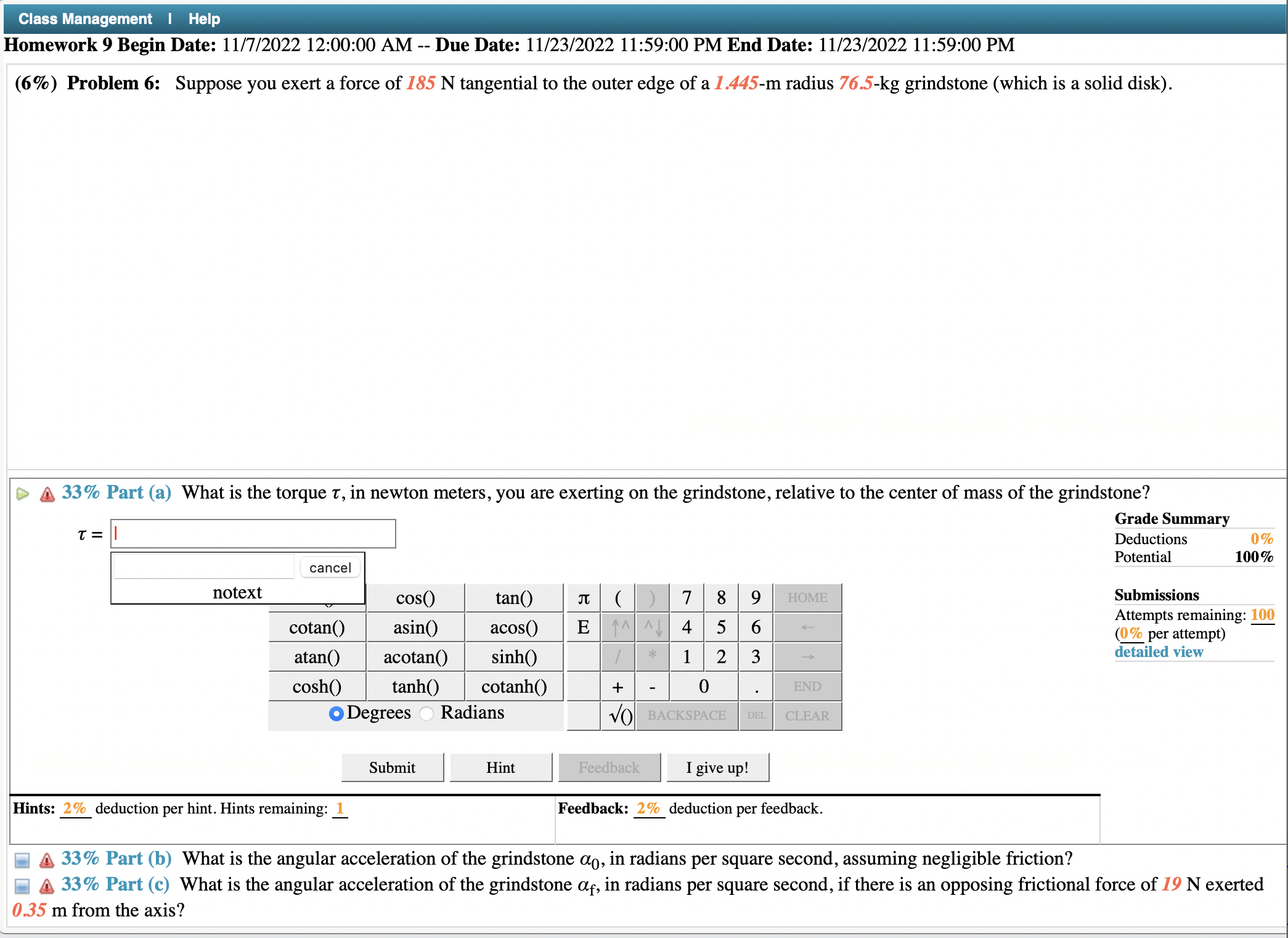Click inside the τ answer input field
The height and width of the screenshot is (938, 1288).
coord(253,533)
